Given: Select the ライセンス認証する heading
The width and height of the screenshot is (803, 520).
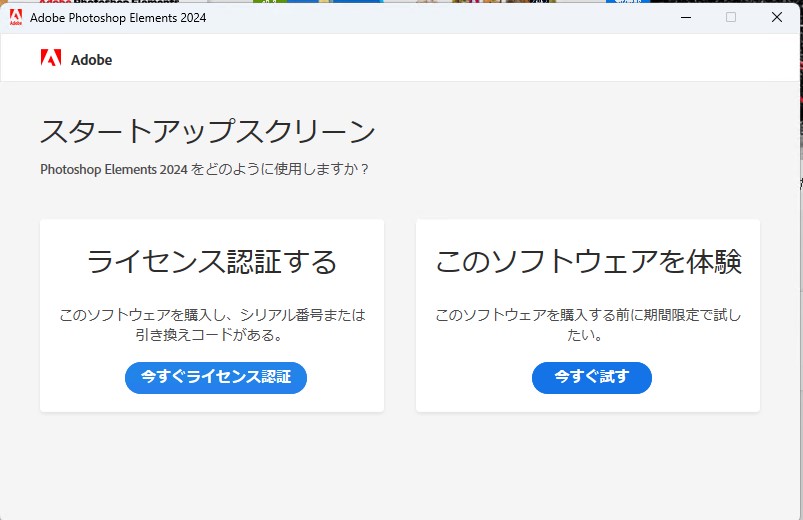Looking at the screenshot, I should (212, 261).
